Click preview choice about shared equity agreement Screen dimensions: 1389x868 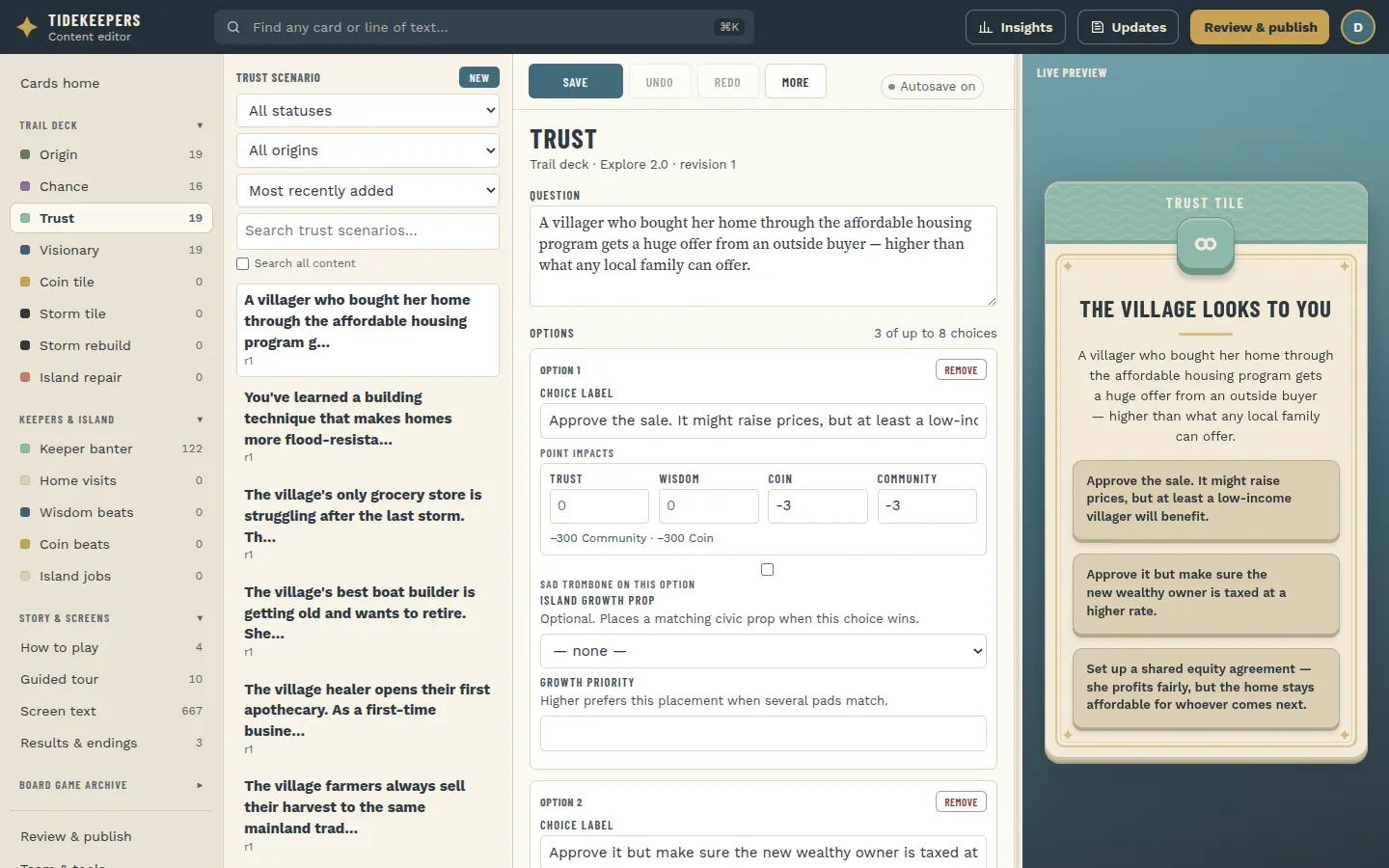tap(1206, 688)
